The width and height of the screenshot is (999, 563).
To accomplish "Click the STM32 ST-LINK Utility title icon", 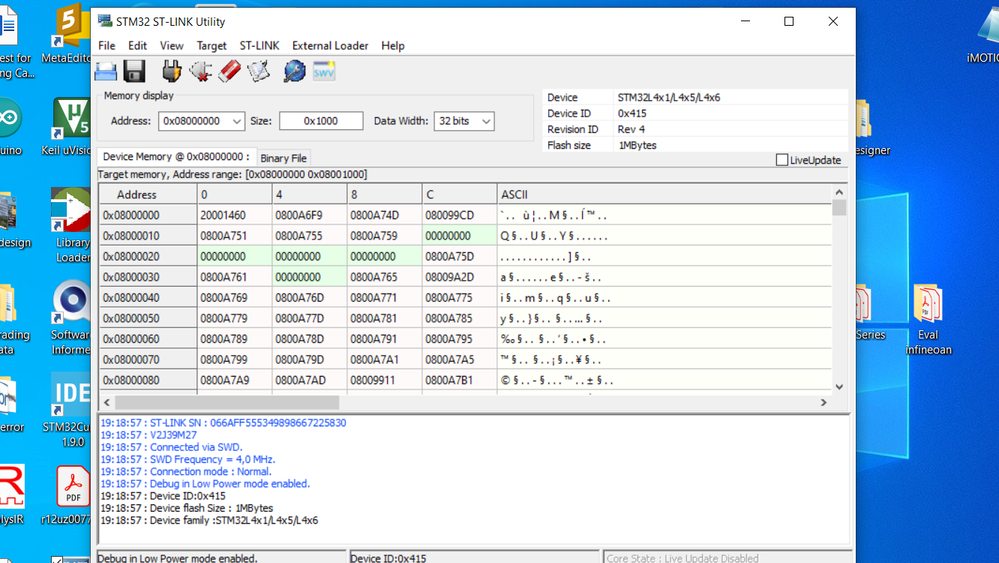I will (104, 20).
